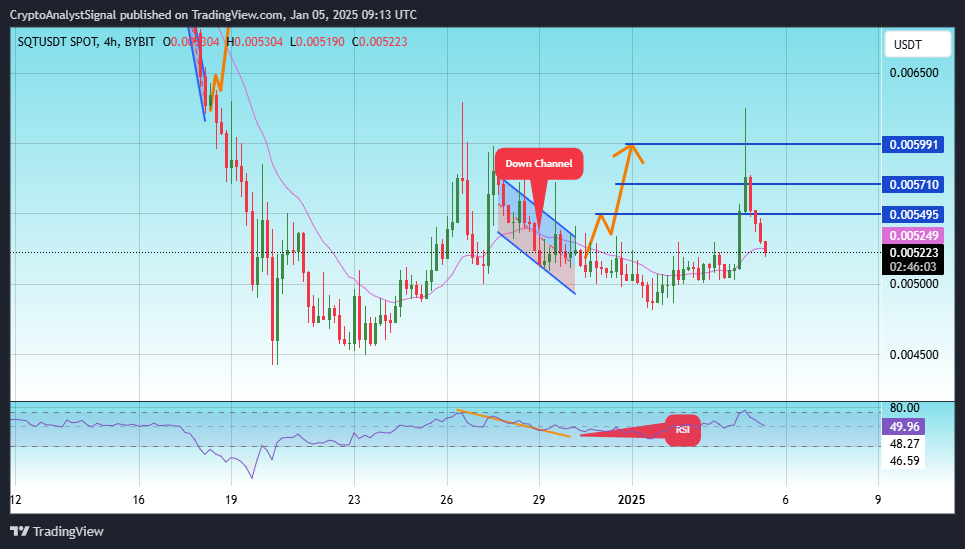
Task: Click the low price value L0.005190
Action: click(x=316, y=42)
